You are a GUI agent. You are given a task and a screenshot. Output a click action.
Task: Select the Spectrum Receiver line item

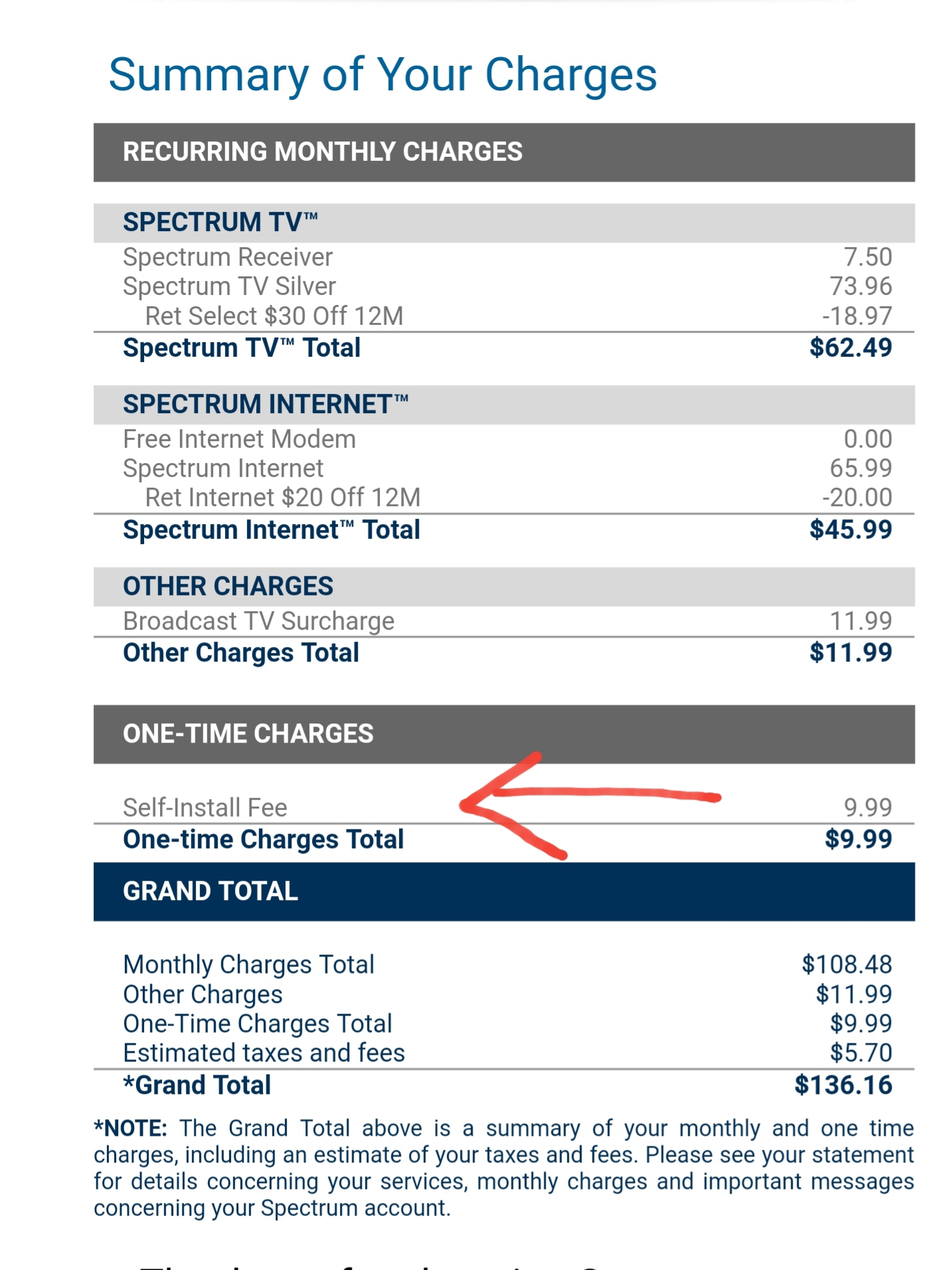click(228, 257)
